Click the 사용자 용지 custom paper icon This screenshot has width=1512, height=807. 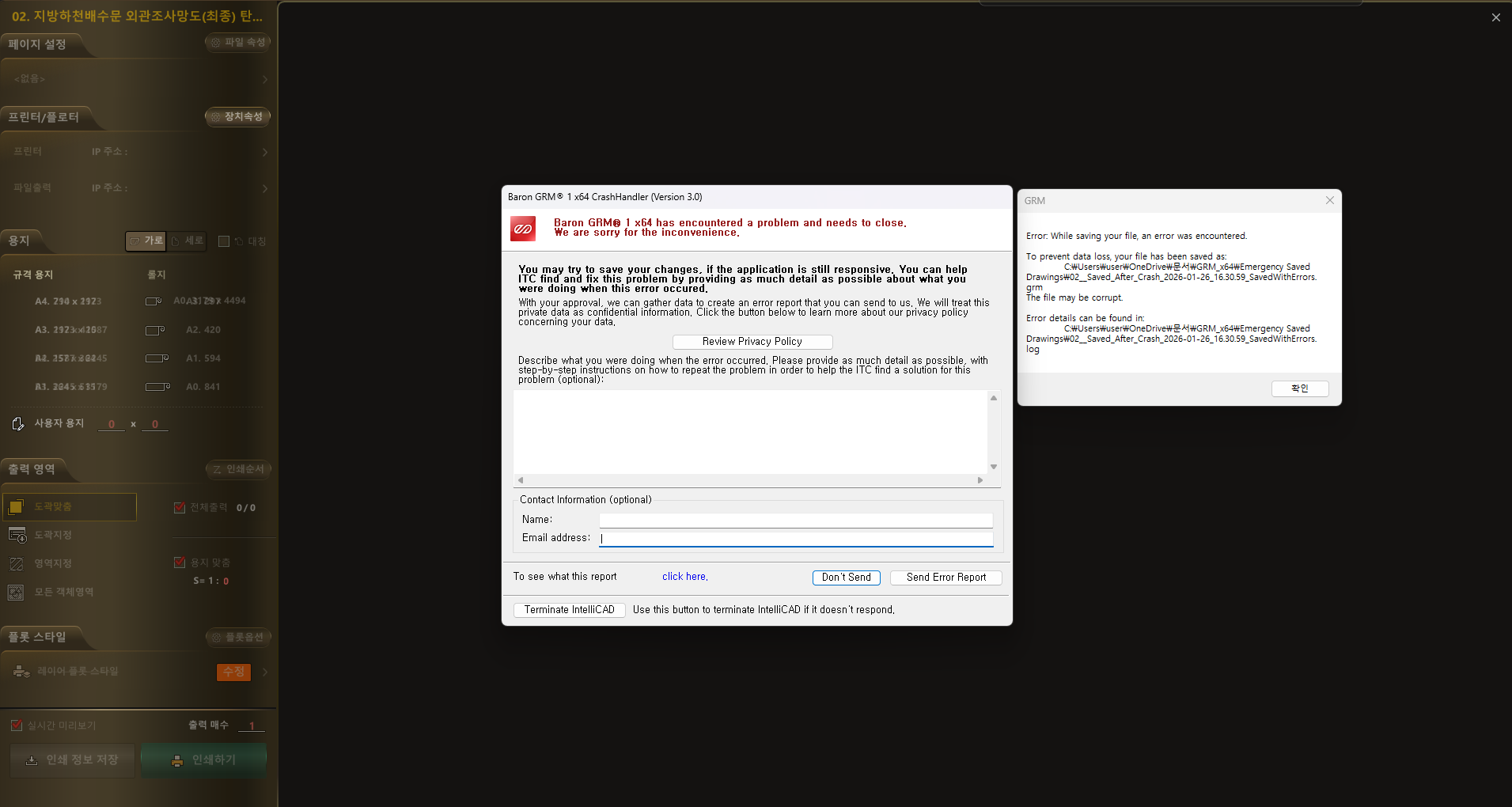(17, 424)
